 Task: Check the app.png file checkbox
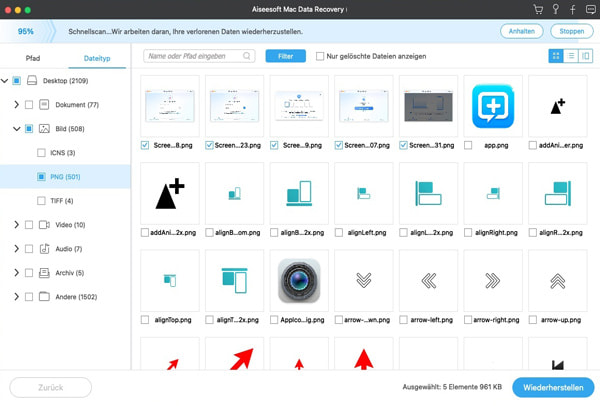point(468,145)
